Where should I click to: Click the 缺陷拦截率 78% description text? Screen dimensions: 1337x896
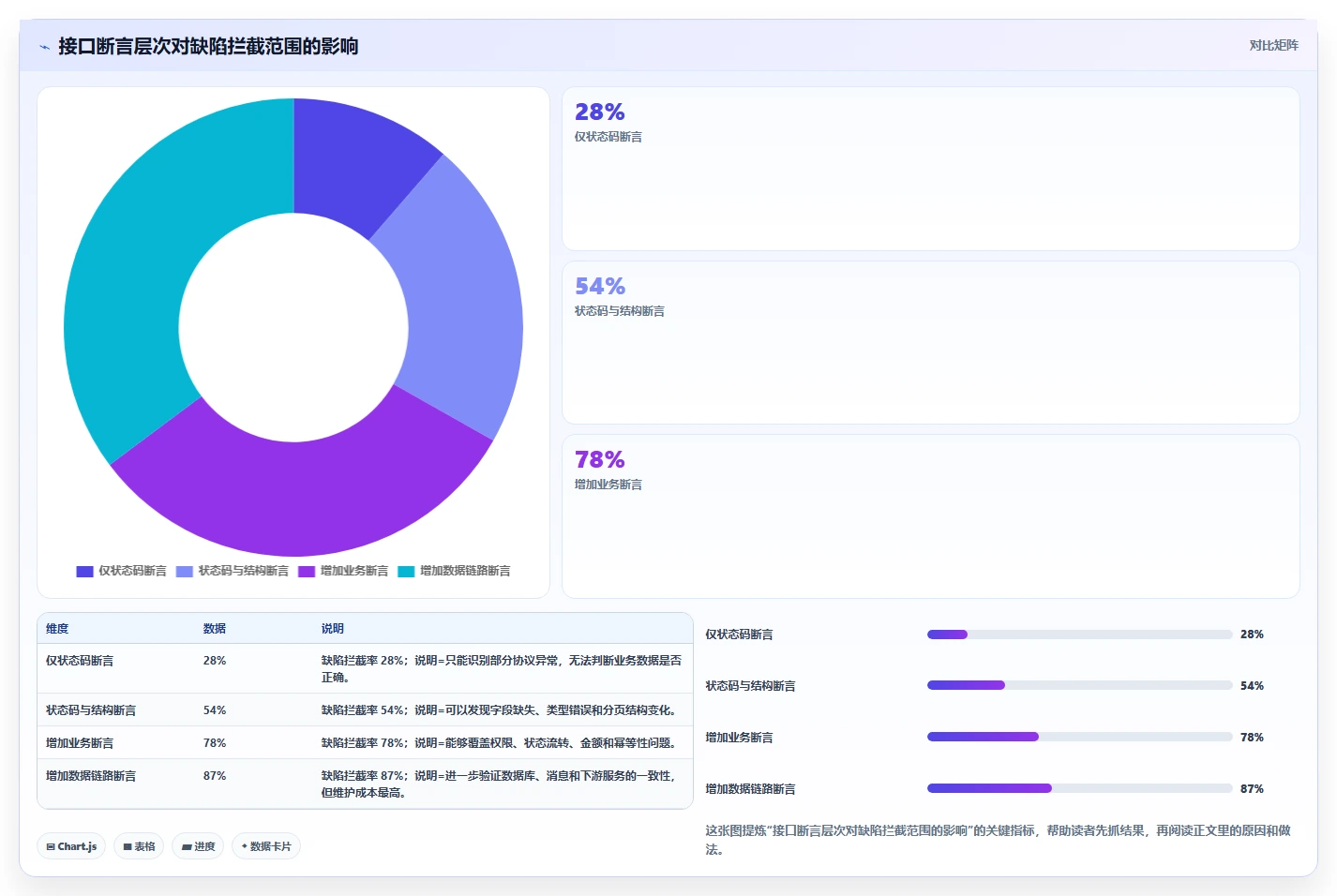click(x=501, y=743)
